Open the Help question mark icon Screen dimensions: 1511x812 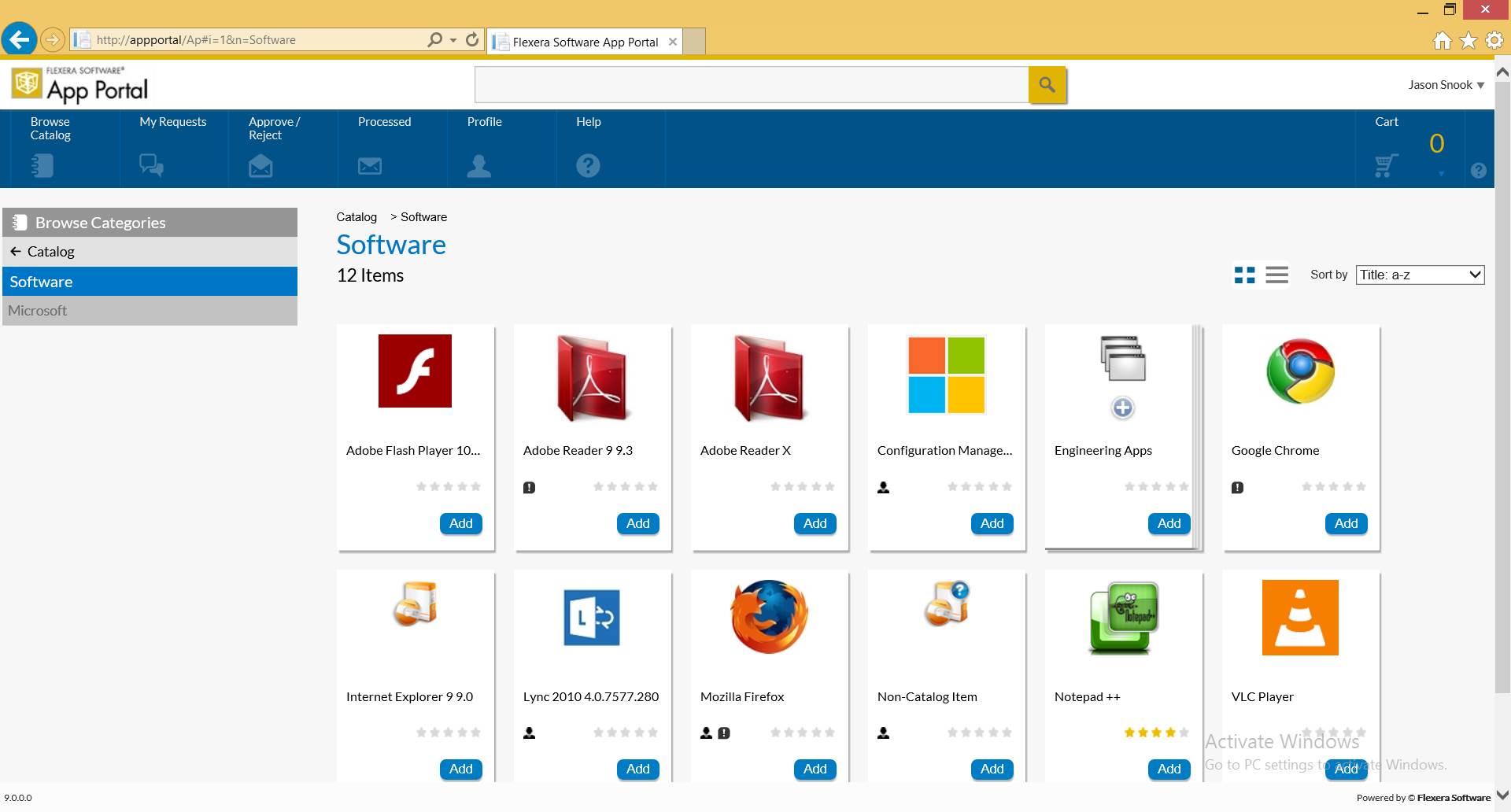click(588, 165)
